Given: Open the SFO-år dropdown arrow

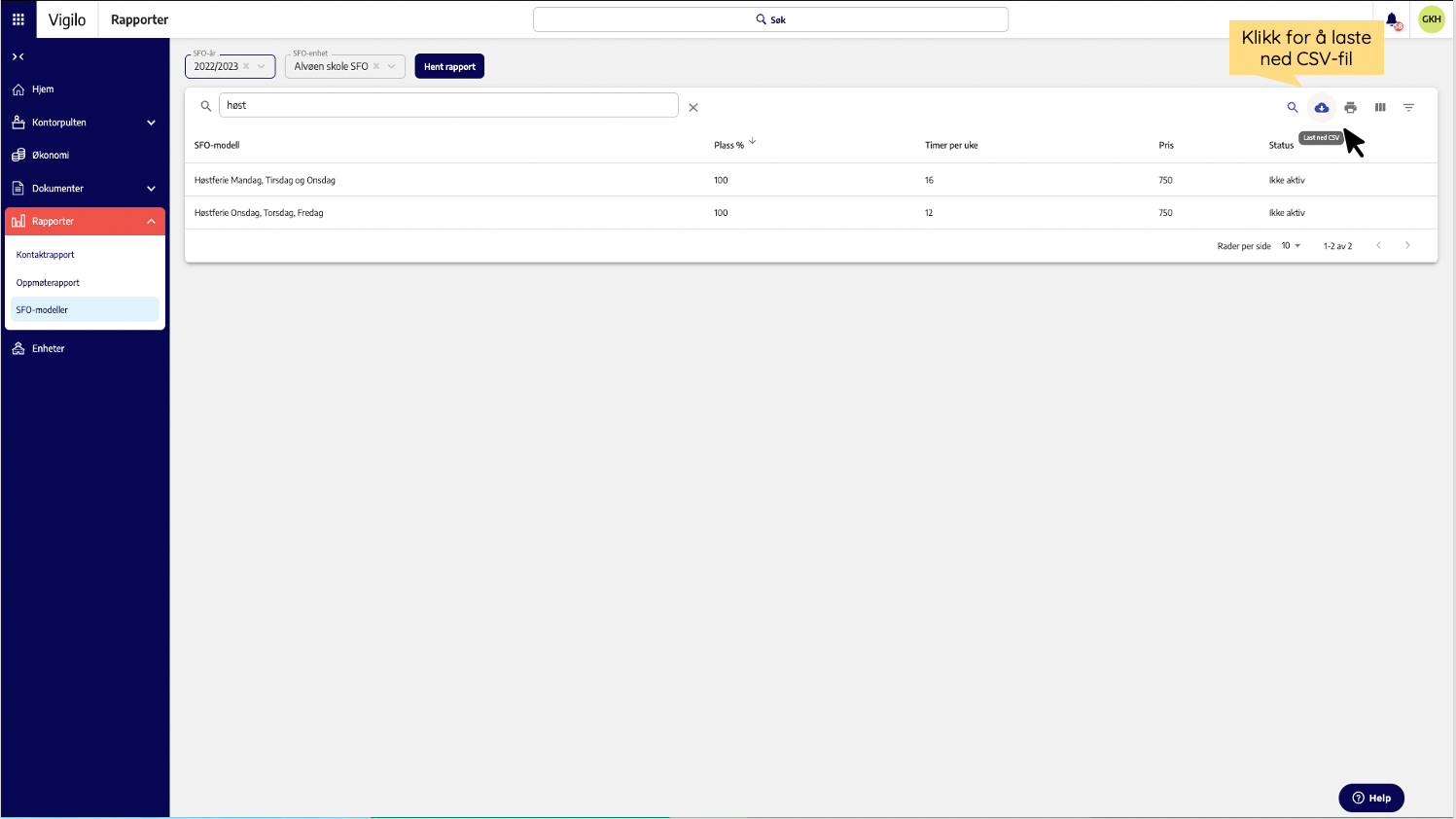Looking at the screenshot, I should [x=262, y=66].
